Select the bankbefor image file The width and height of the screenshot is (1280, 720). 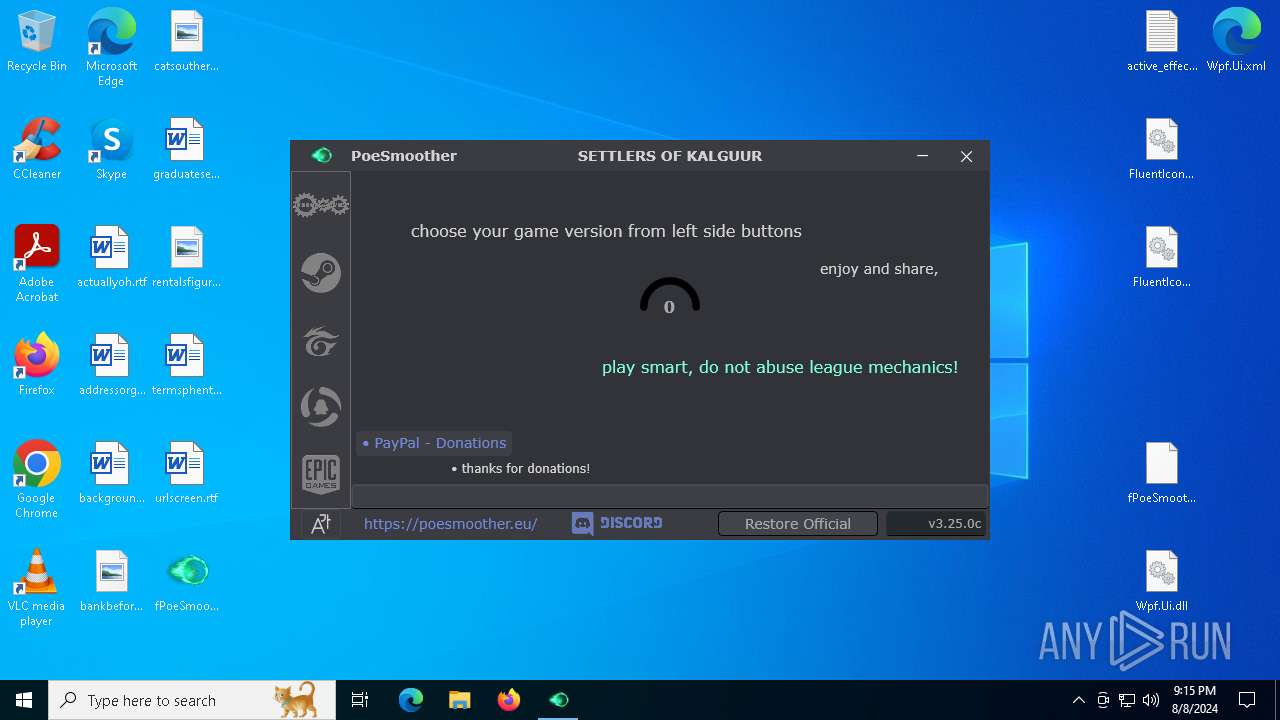[111, 582]
